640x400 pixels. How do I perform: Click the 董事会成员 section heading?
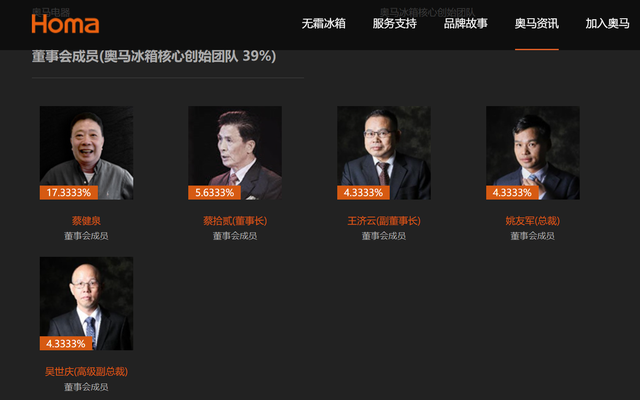click(154, 56)
